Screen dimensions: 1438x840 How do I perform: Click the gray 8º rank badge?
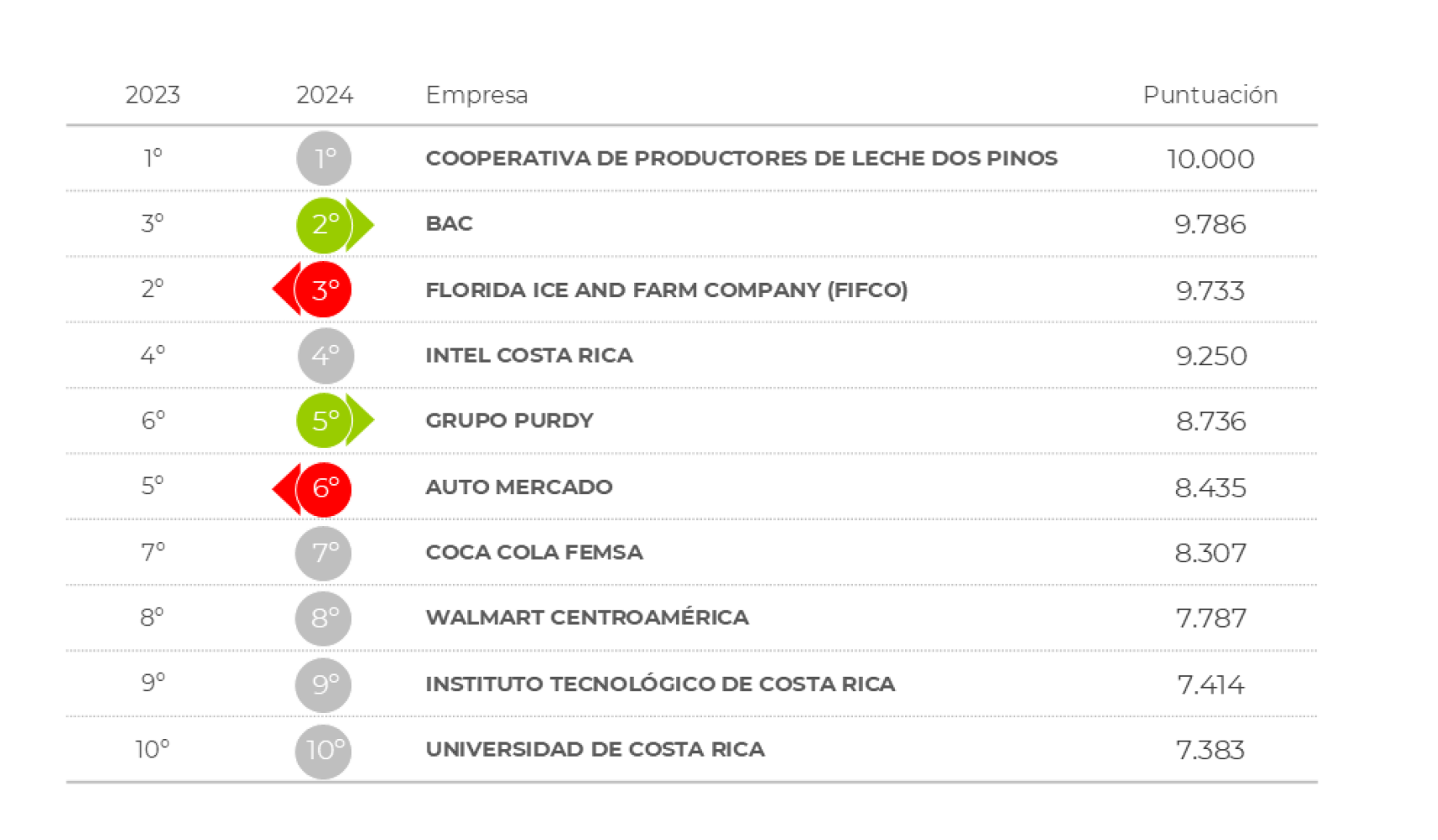324,618
